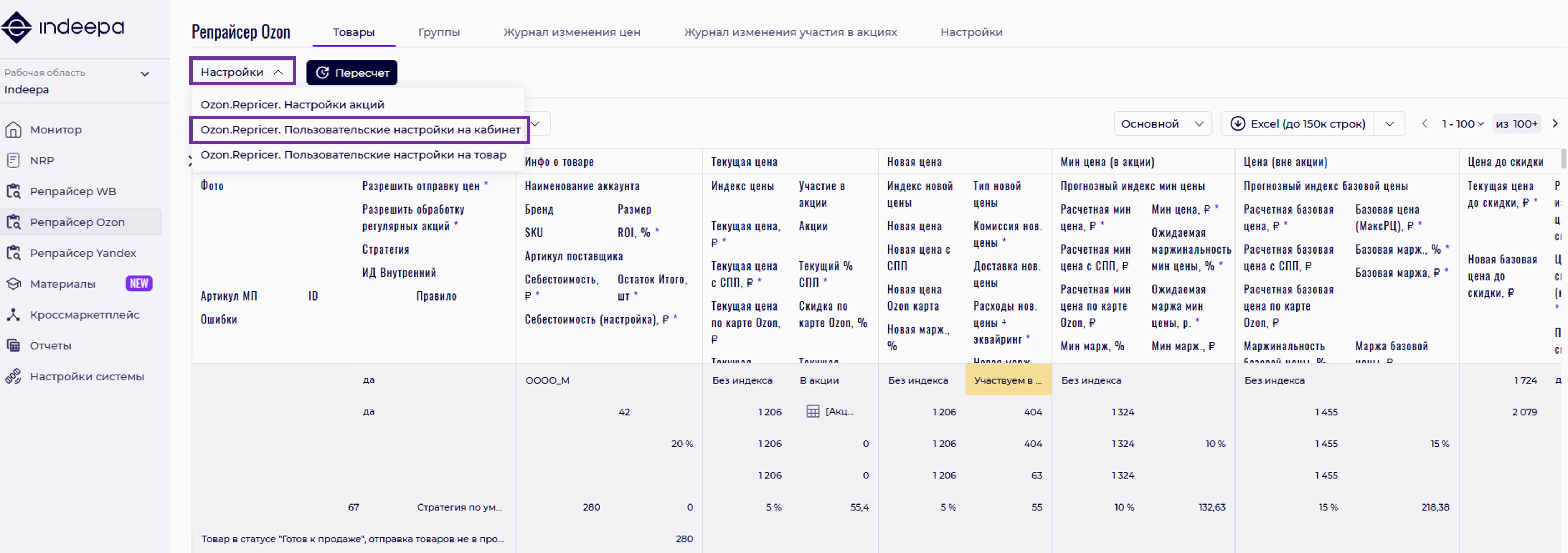This screenshot has width=1568, height=553.
Task: Go to next page arrow
Action: (1555, 124)
